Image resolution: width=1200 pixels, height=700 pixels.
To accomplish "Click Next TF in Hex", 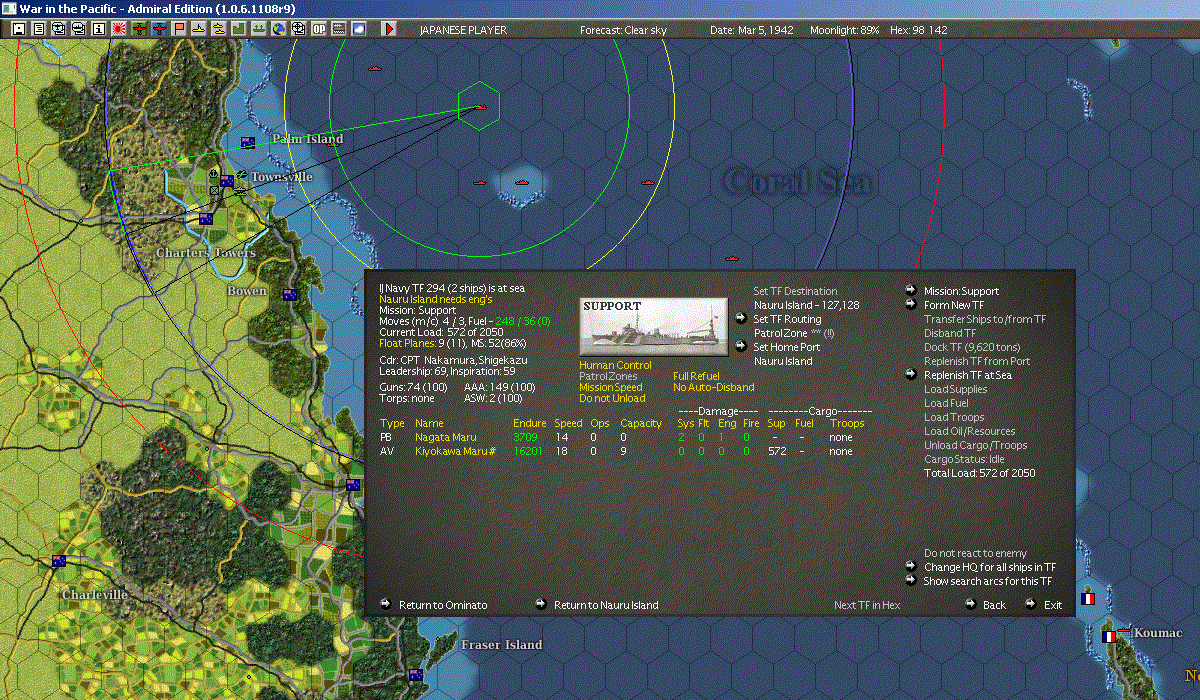I will click(x=867, y=606).
